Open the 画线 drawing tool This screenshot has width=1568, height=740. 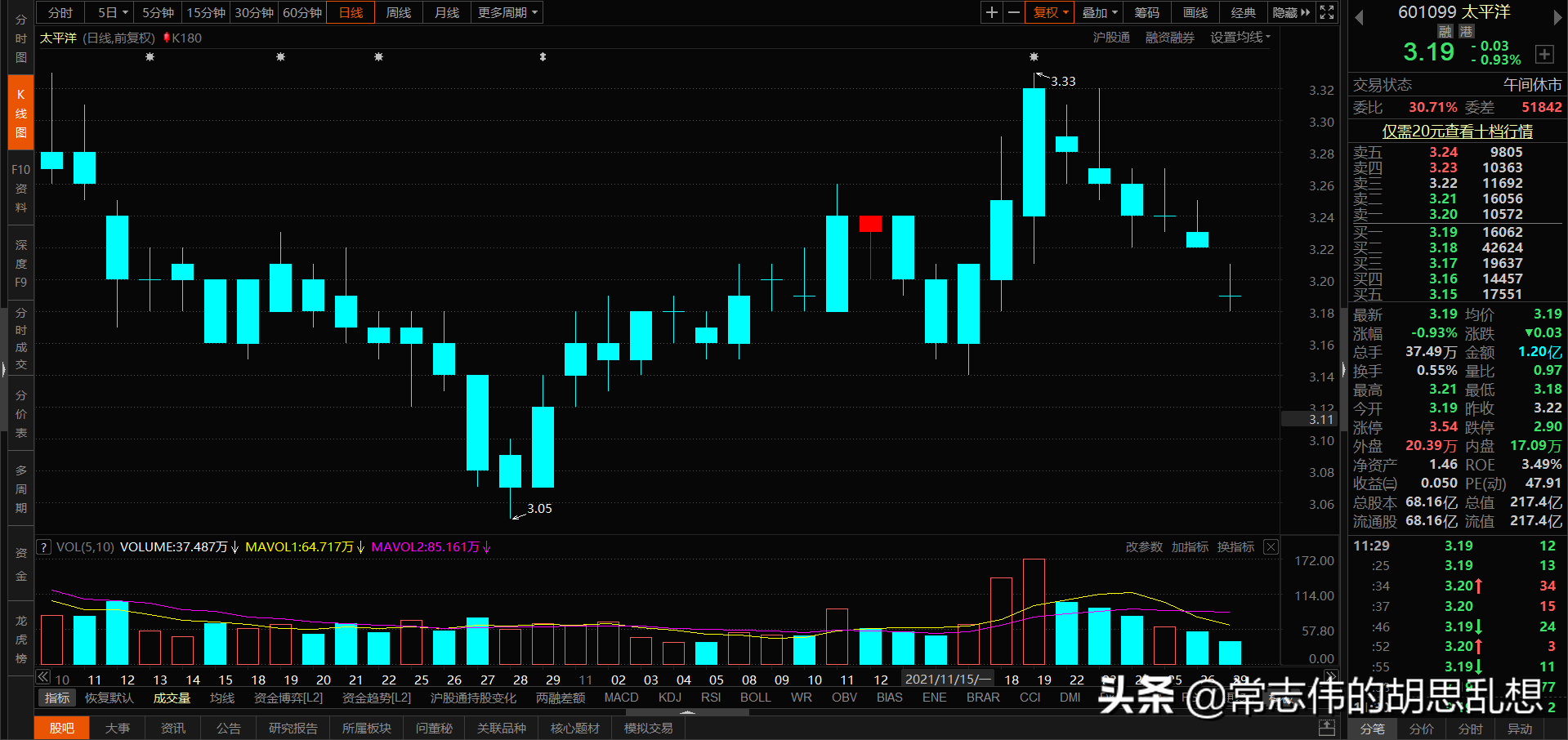point(1194,12)
